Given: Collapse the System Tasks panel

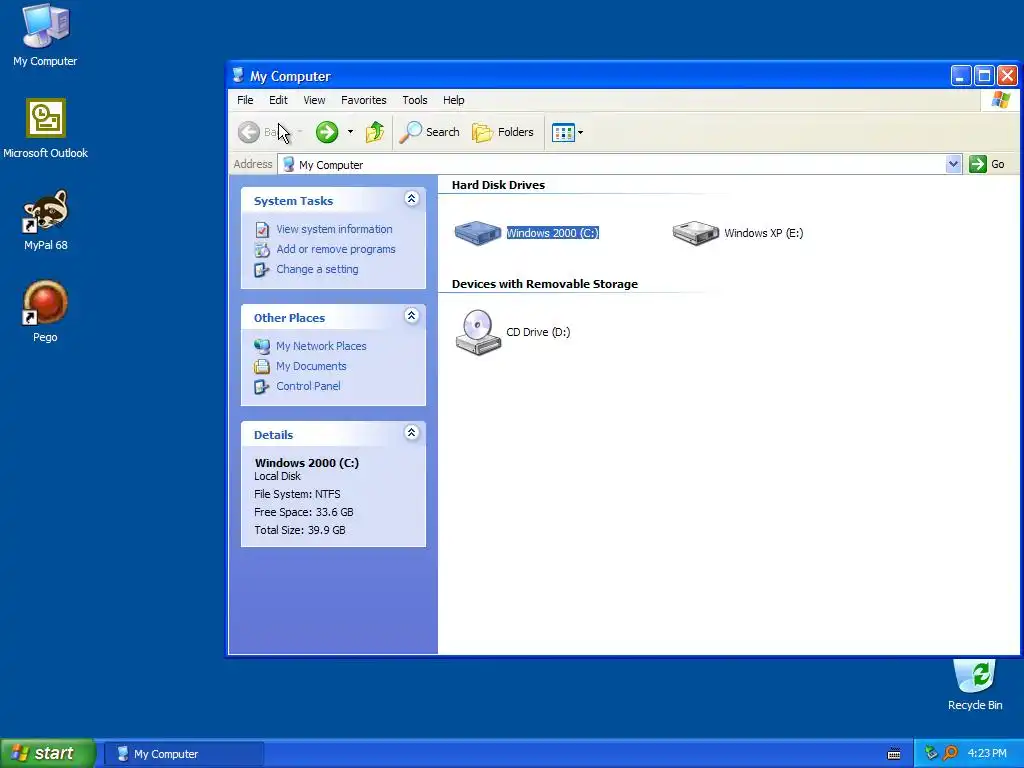Looking at the screenshot, I should click(x=411, y=199).
